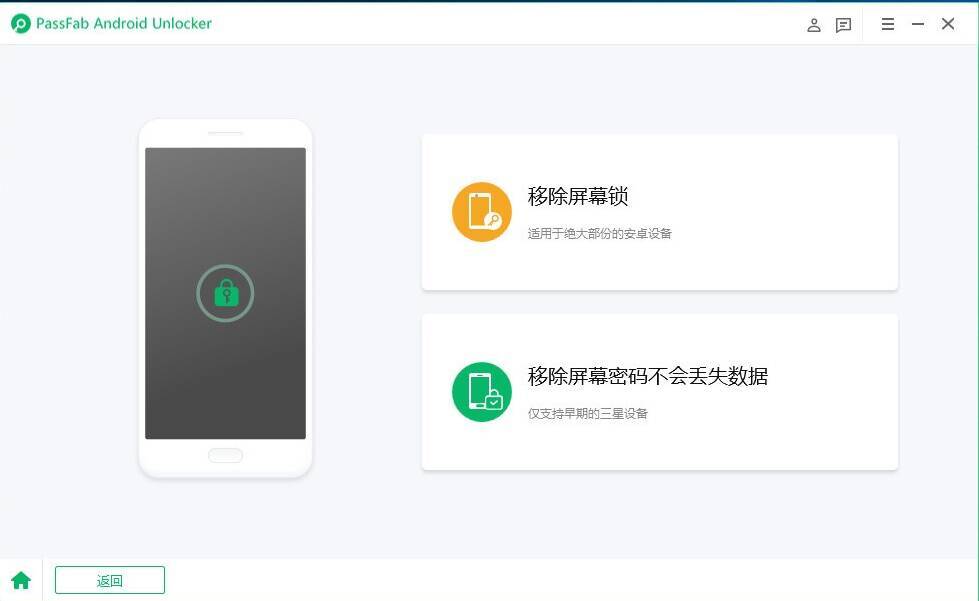
Task: Select the 移除屏幕锁 title text
Action: [578, 196]
